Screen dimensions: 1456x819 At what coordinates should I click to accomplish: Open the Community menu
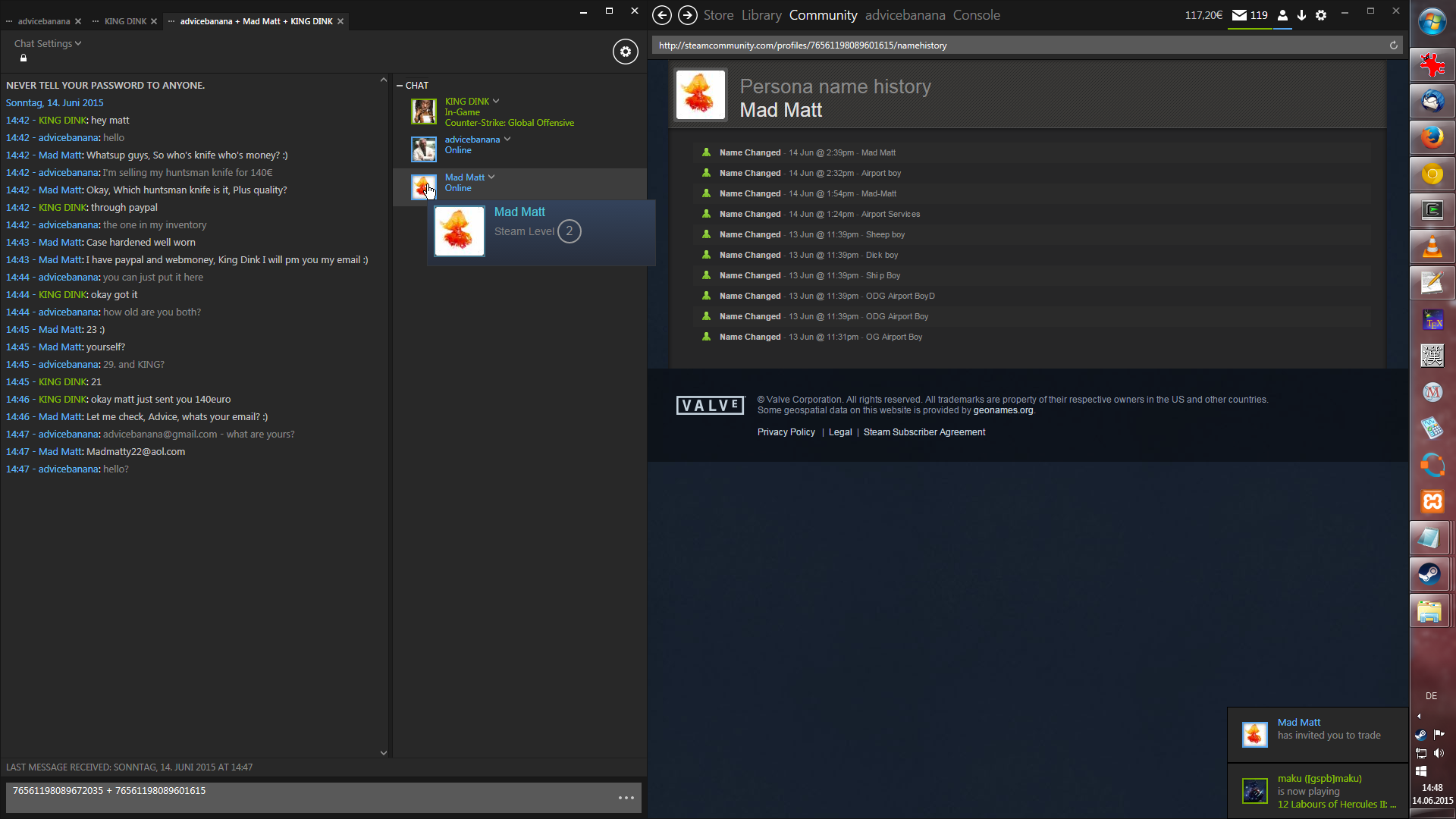pyautogui.click(x=823, y=15)
